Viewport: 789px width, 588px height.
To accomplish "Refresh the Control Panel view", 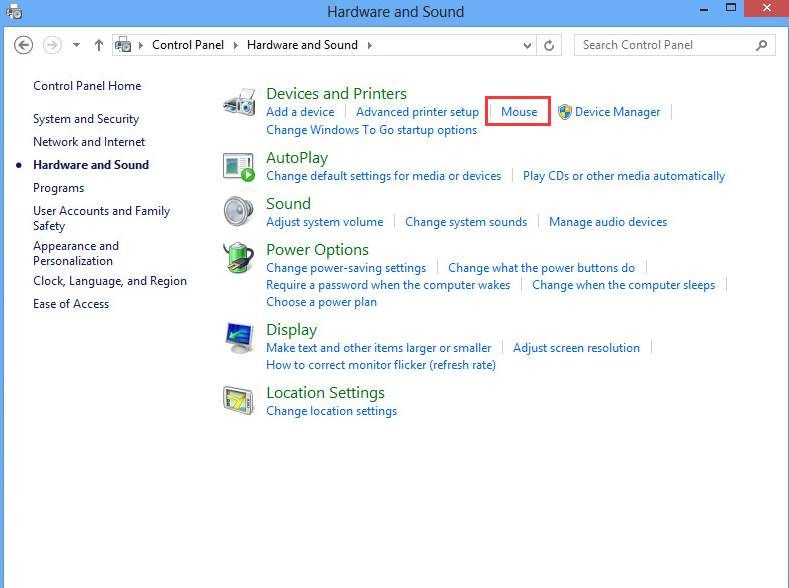I will pos(549,46).
